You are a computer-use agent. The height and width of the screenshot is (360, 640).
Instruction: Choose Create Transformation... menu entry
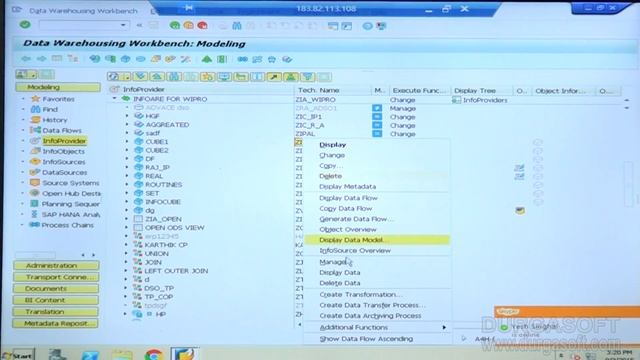point(360,295)
